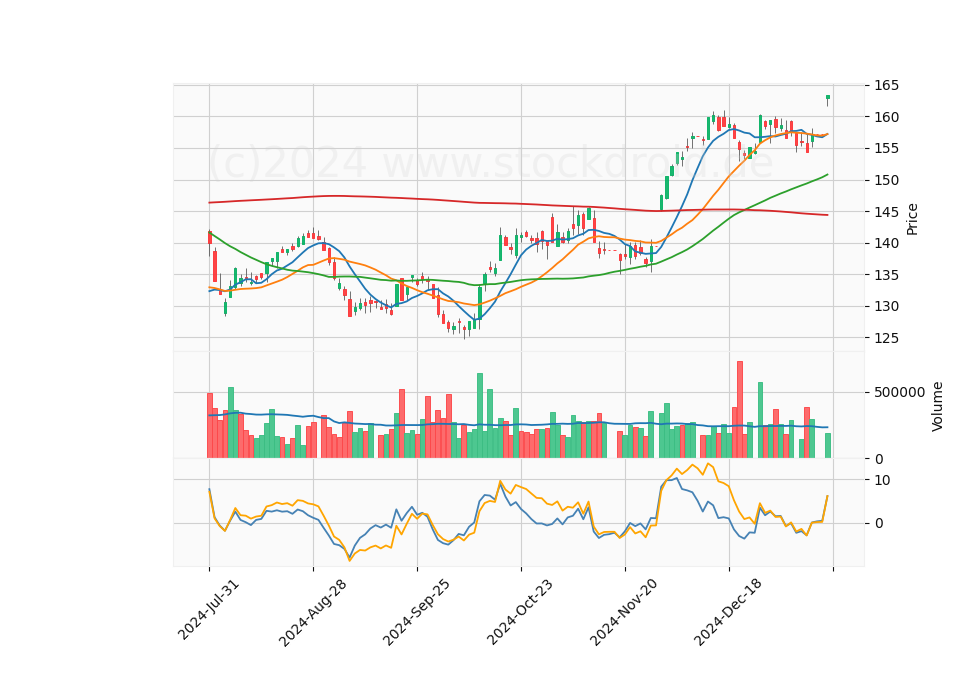Click the Volume axis title
Image resolution: width=960 pixels, height=690 pixels.
(937, 407)
